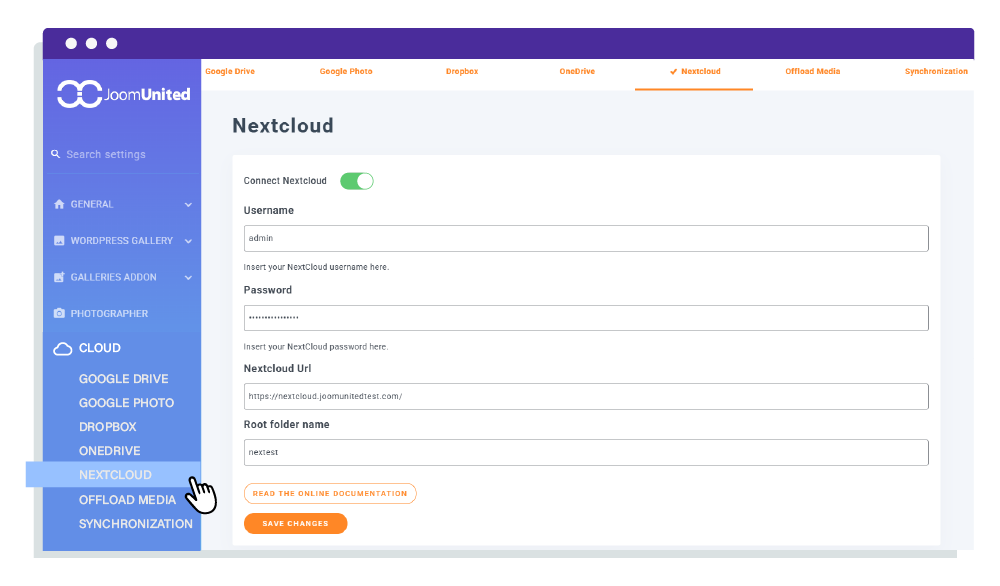Disable the Connect Nextcloud toggle
This screenshot has height=586, width=1000.
point(357,181)
